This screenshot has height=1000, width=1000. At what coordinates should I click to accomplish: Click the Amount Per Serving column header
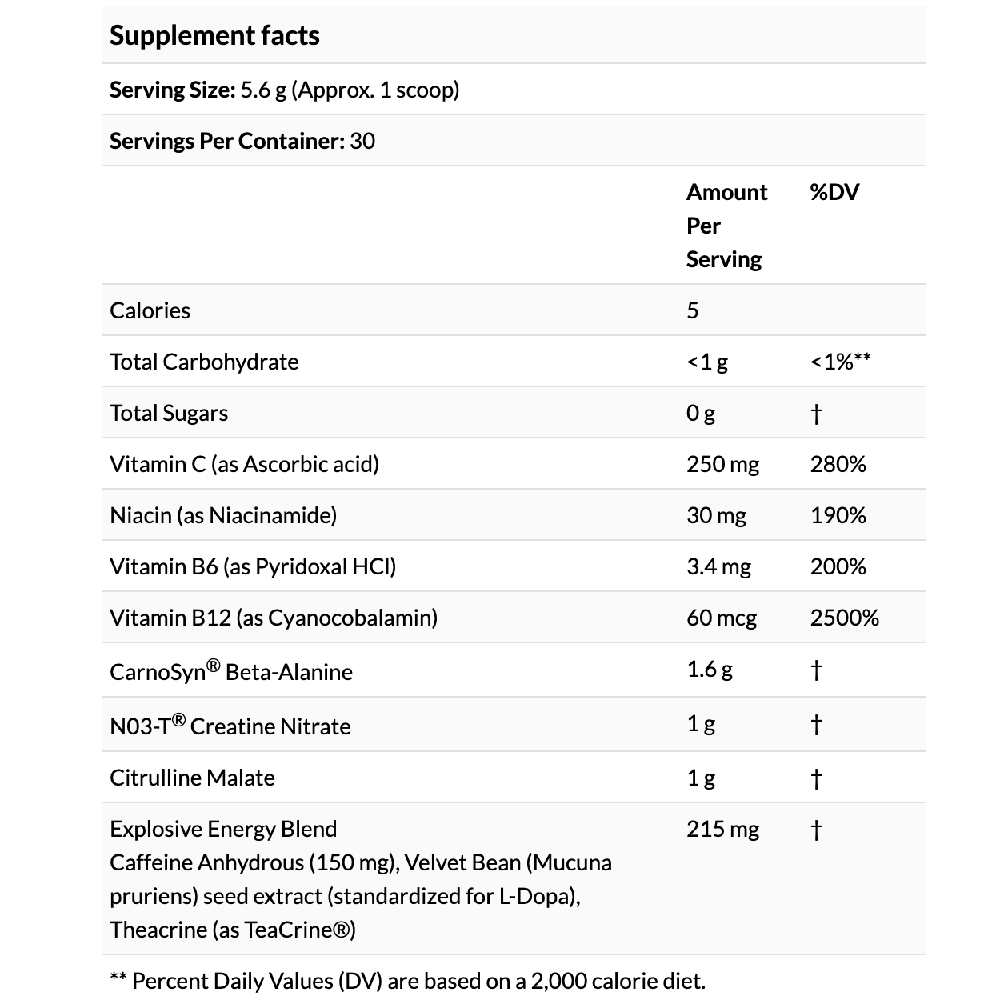pyautogui.click(x=726, y=225)
